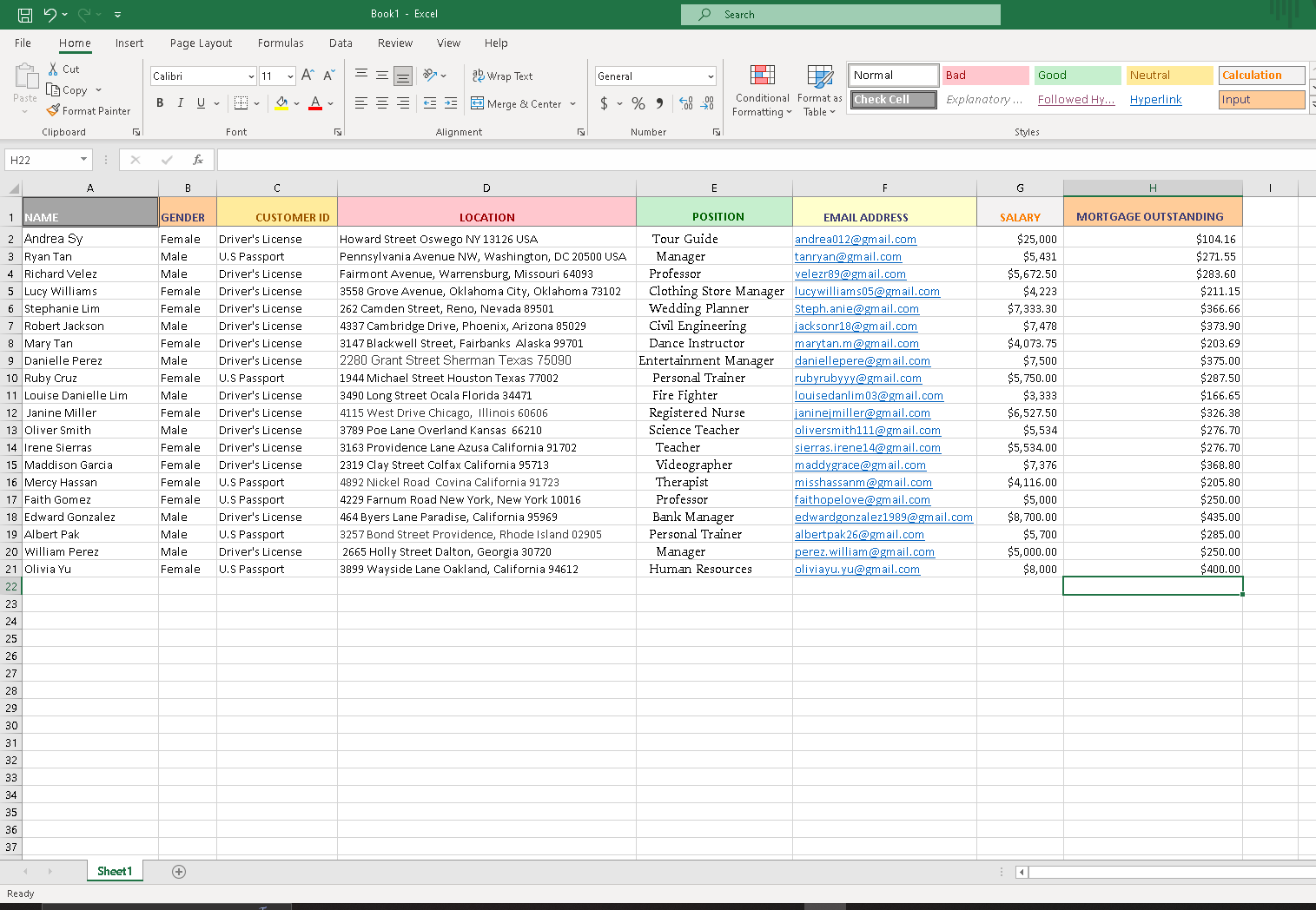This screenshot has width=1316, height=910.
Task: Apply the Calculation cell style
Action: [1262, 76]
